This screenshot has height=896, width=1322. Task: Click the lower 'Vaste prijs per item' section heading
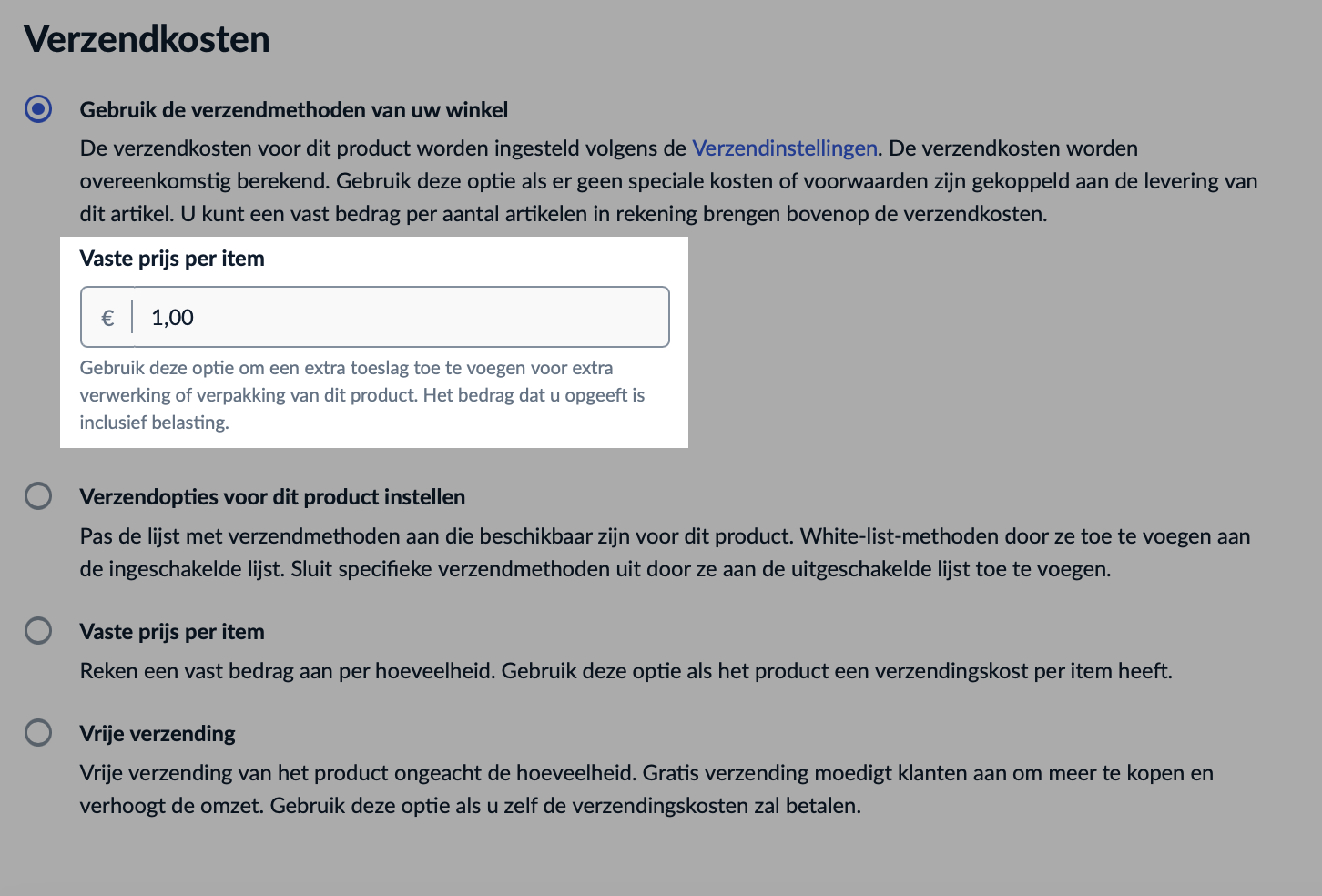[172, 631]
